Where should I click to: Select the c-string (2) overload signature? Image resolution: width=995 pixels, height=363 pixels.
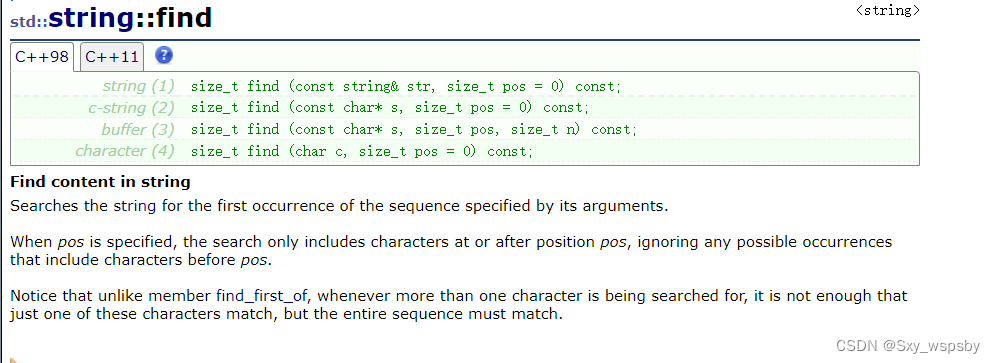(x=390, y=108)
